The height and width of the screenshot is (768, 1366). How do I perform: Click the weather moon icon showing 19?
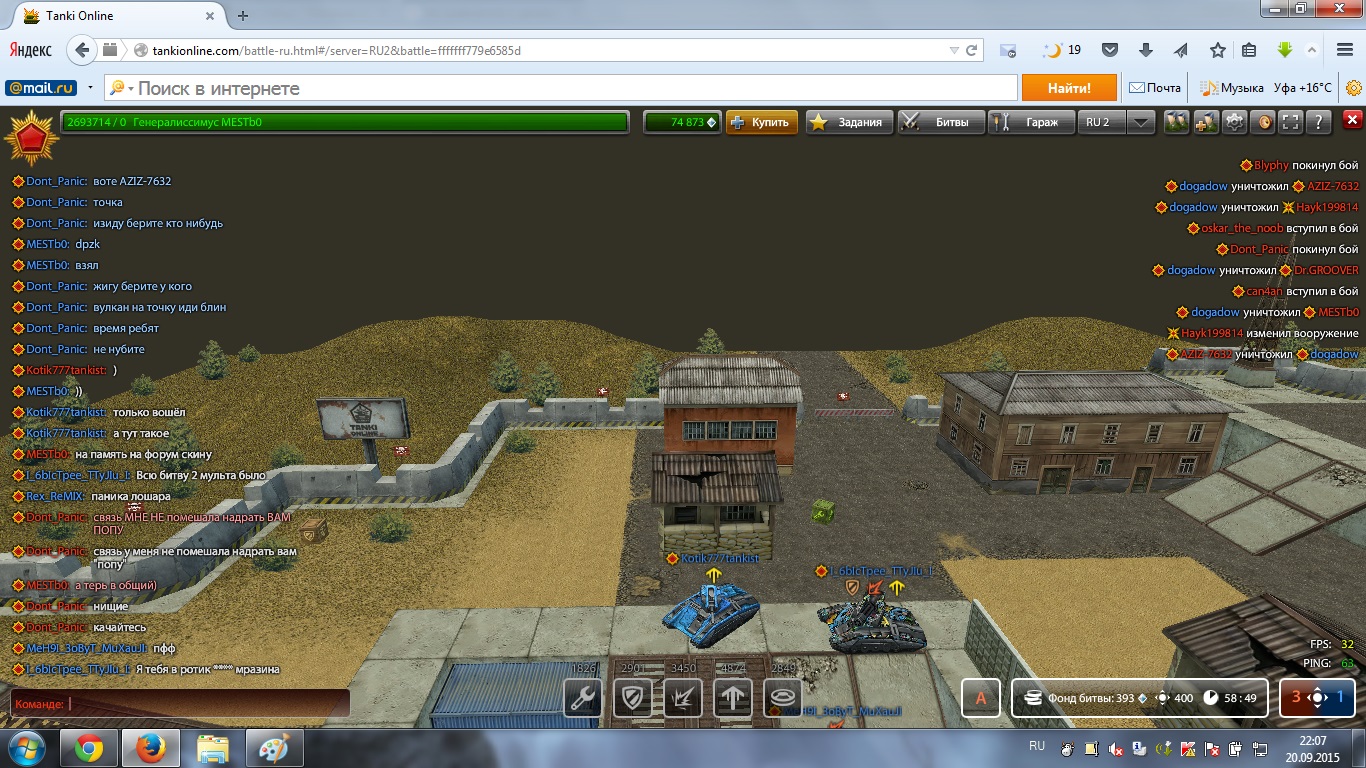(1061, 50)
